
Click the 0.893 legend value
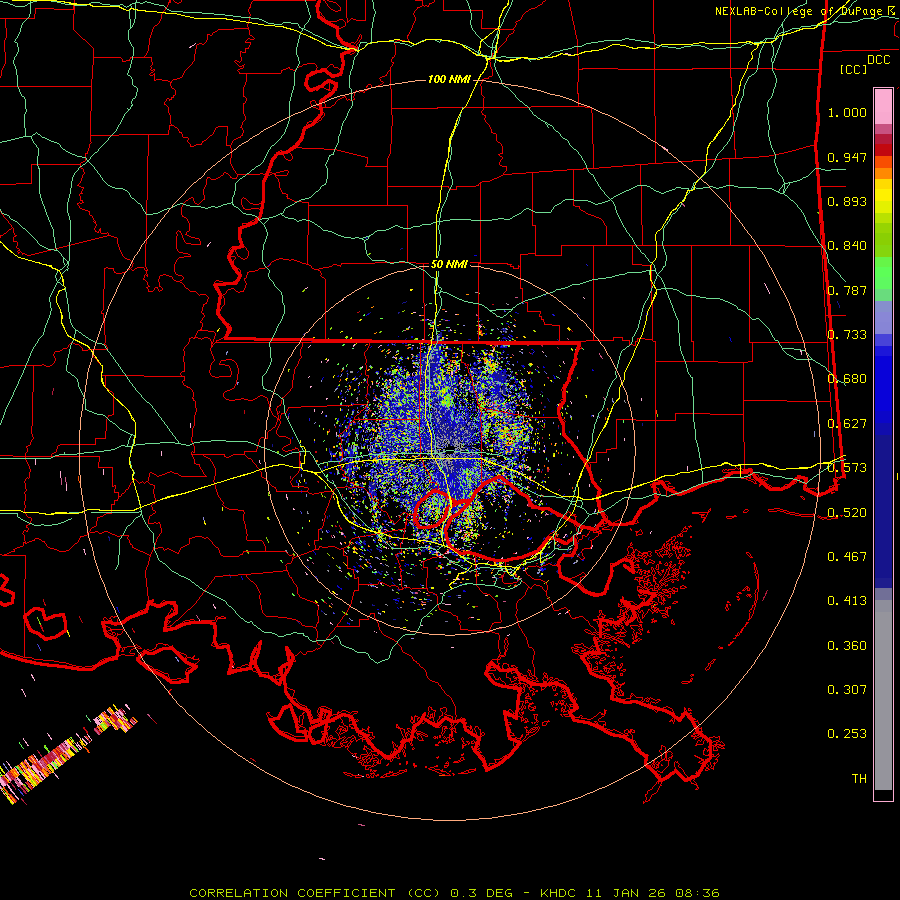(x=847, y=201)
